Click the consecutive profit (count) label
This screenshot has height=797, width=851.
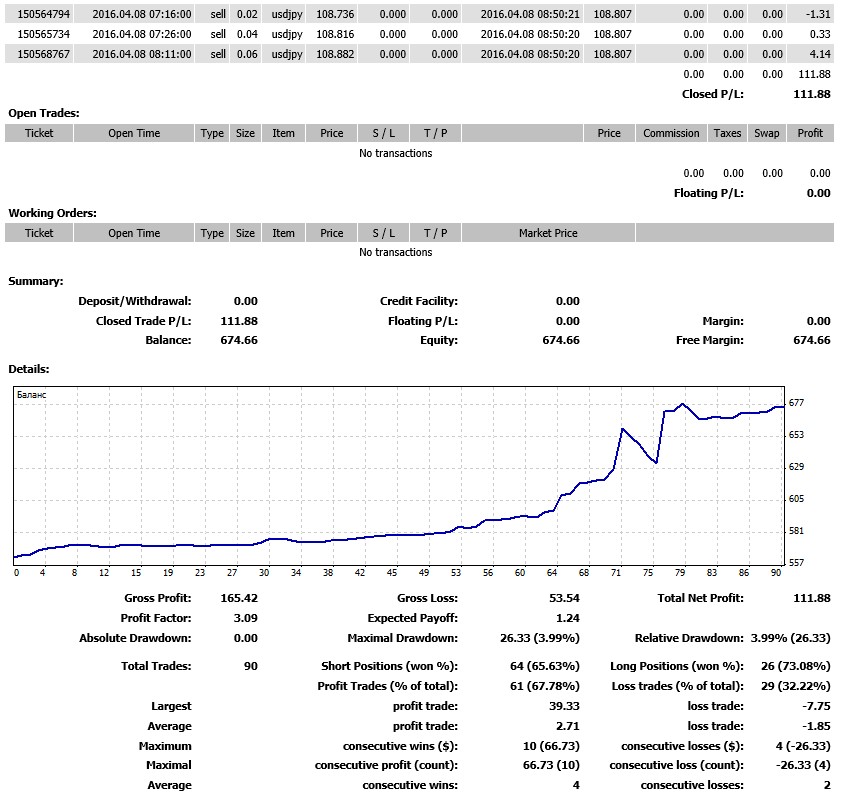coord(386,765)
